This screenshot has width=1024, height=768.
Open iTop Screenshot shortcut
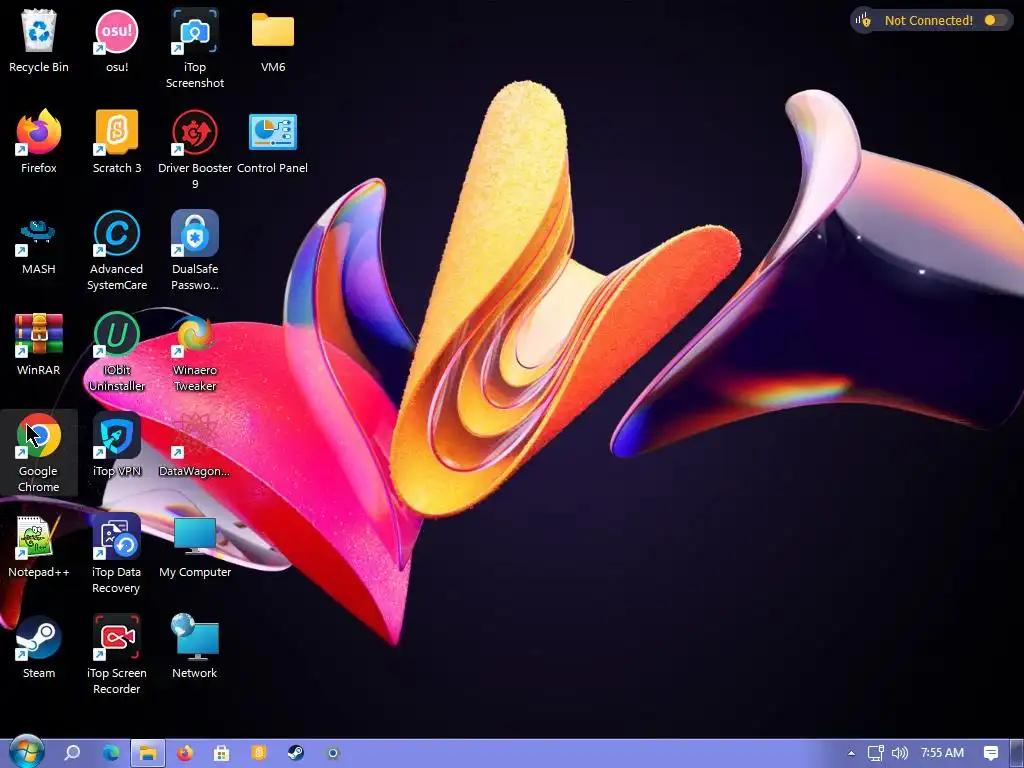tap(195, 49)
